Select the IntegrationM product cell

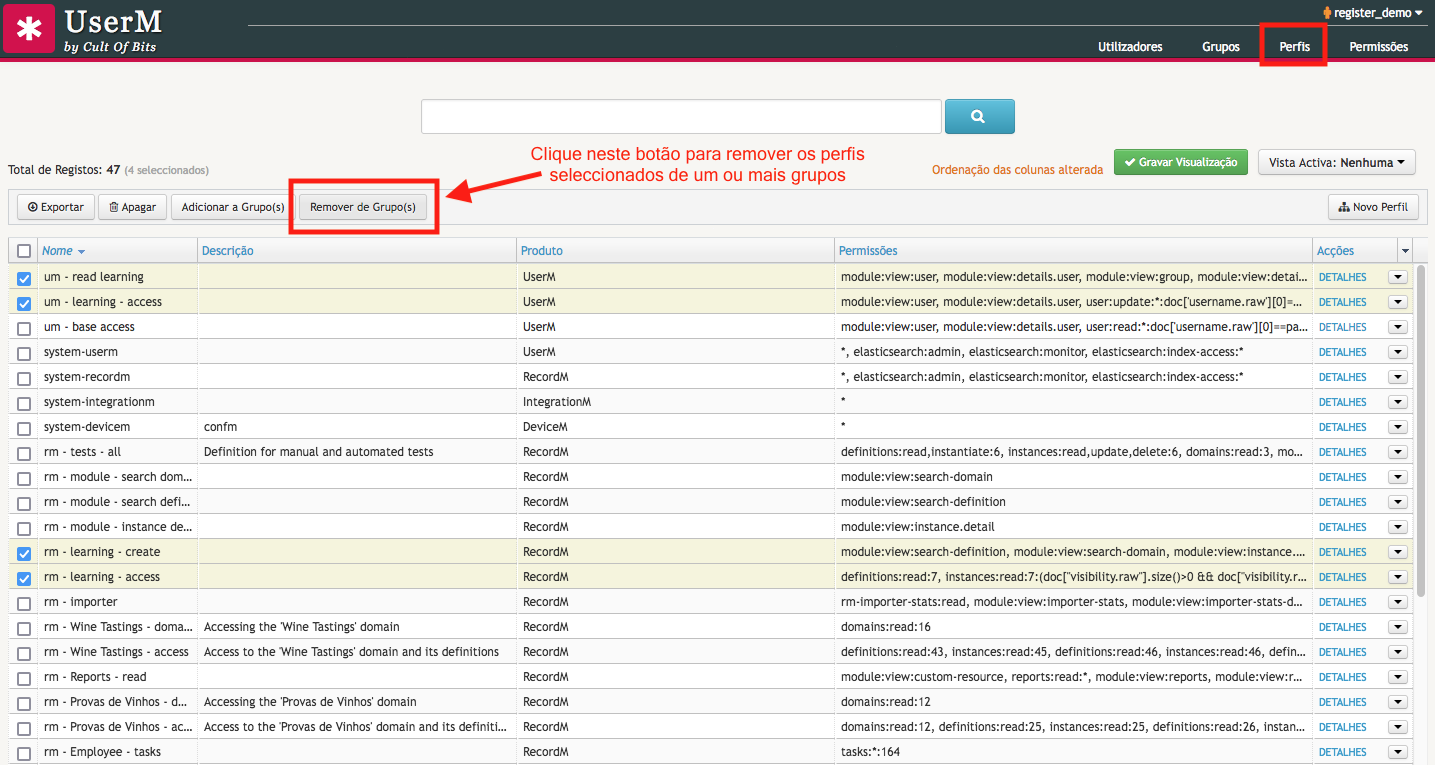point(675,402)
